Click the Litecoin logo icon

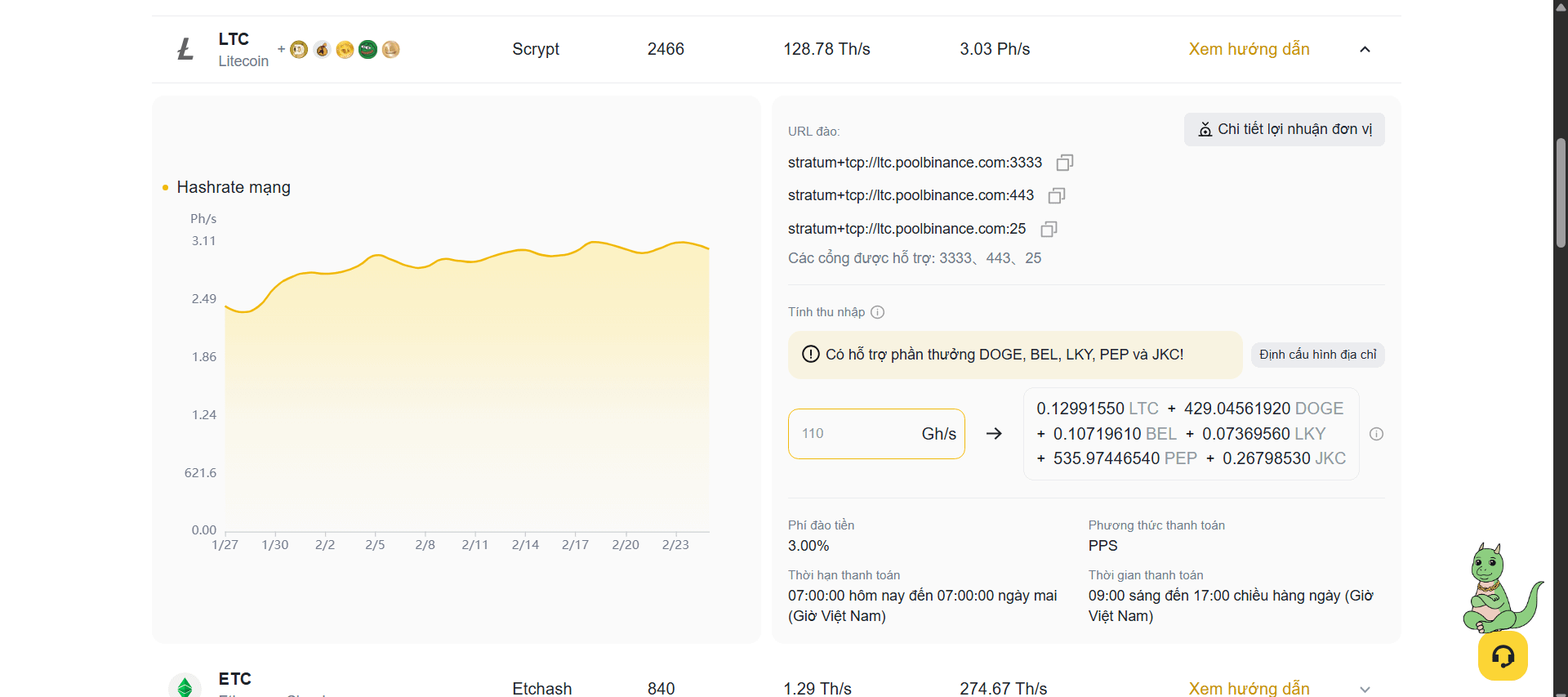coord(185,49)
